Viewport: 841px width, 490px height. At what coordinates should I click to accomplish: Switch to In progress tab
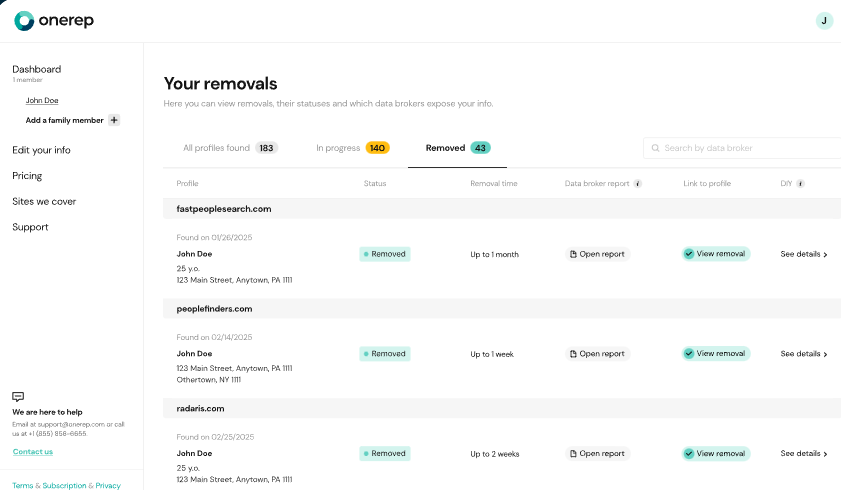(352, 148)
